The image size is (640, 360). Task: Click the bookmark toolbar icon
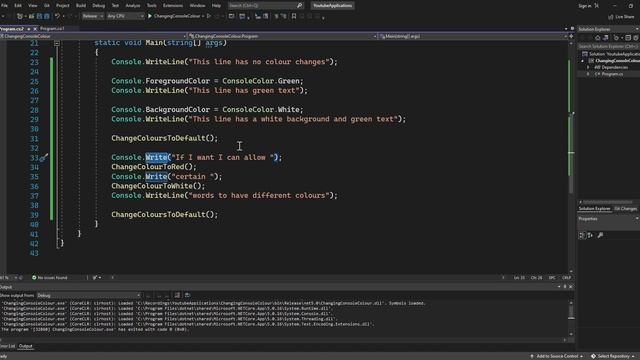pos(294,16)
